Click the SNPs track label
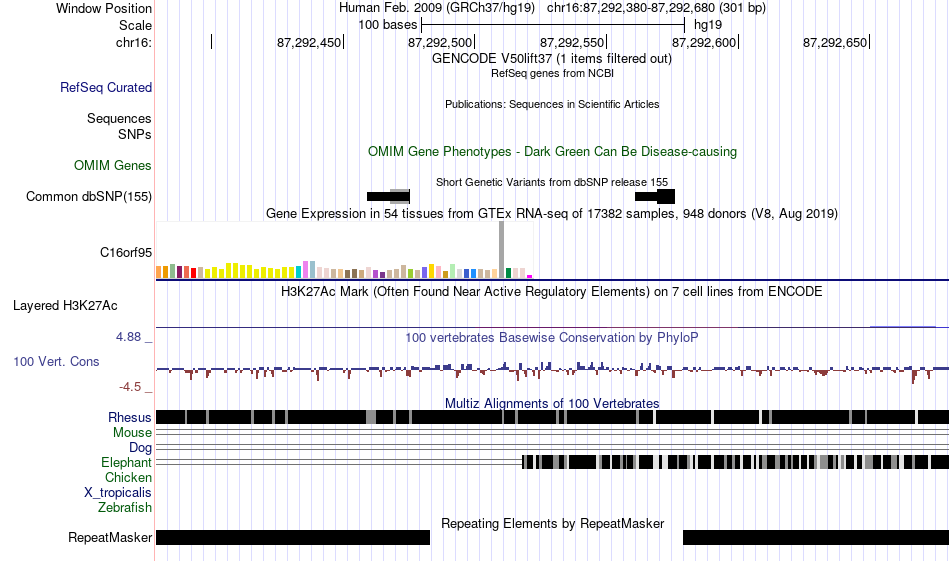950x561 pixels. [135, 134]
